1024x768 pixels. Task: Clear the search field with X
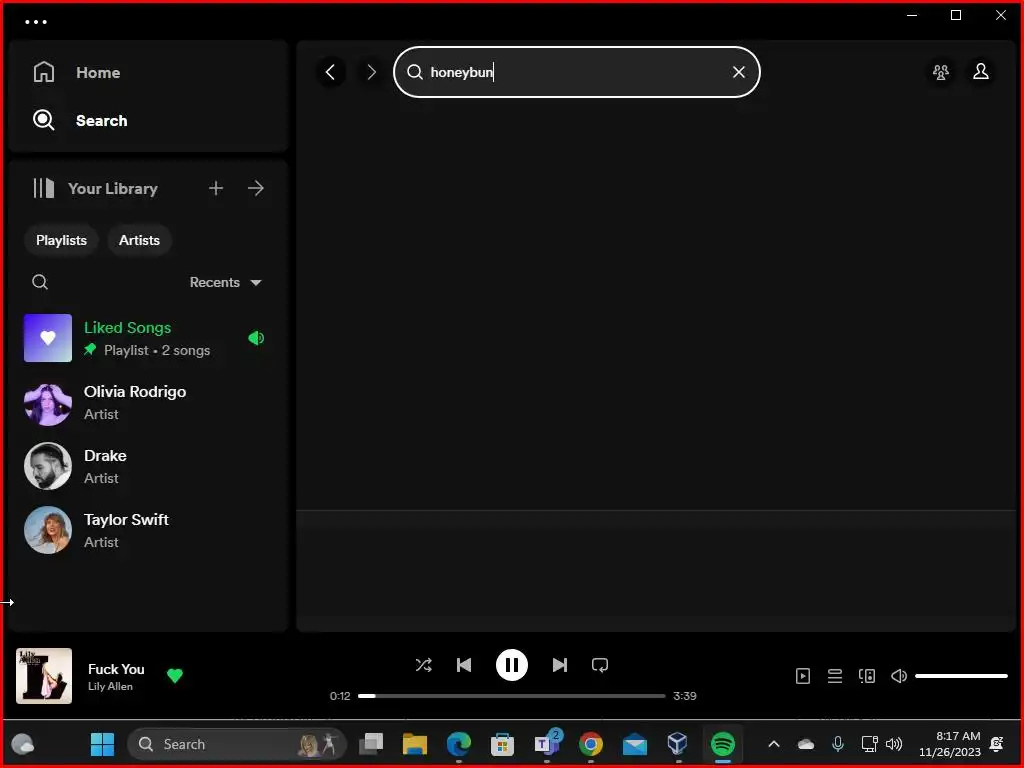[x=739, y=72]
